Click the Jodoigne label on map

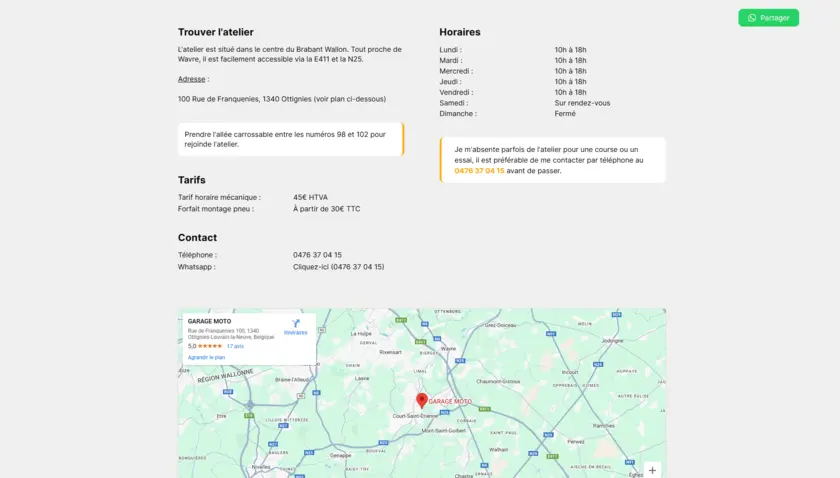pos(612,341)
